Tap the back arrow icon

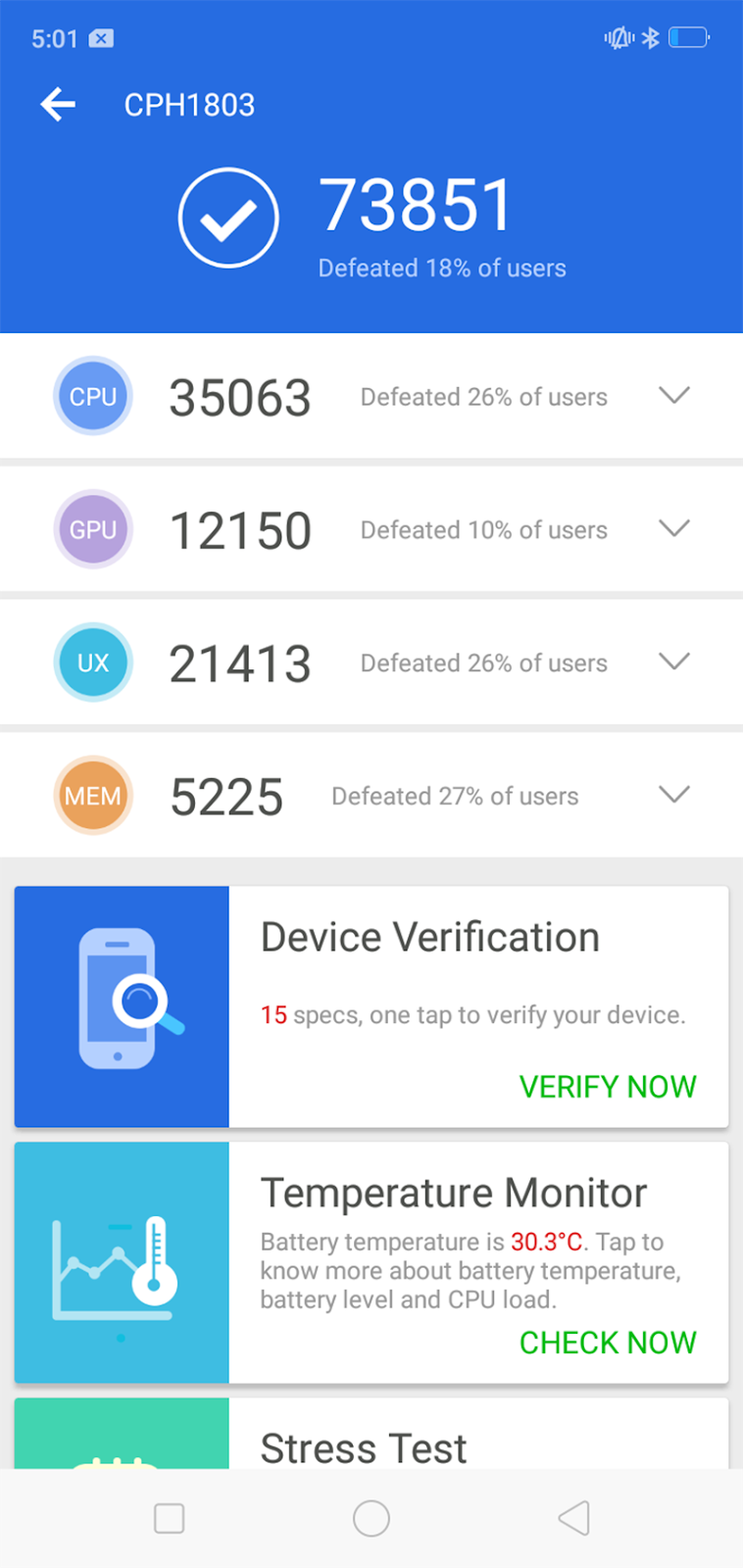[x=58, y=104]
